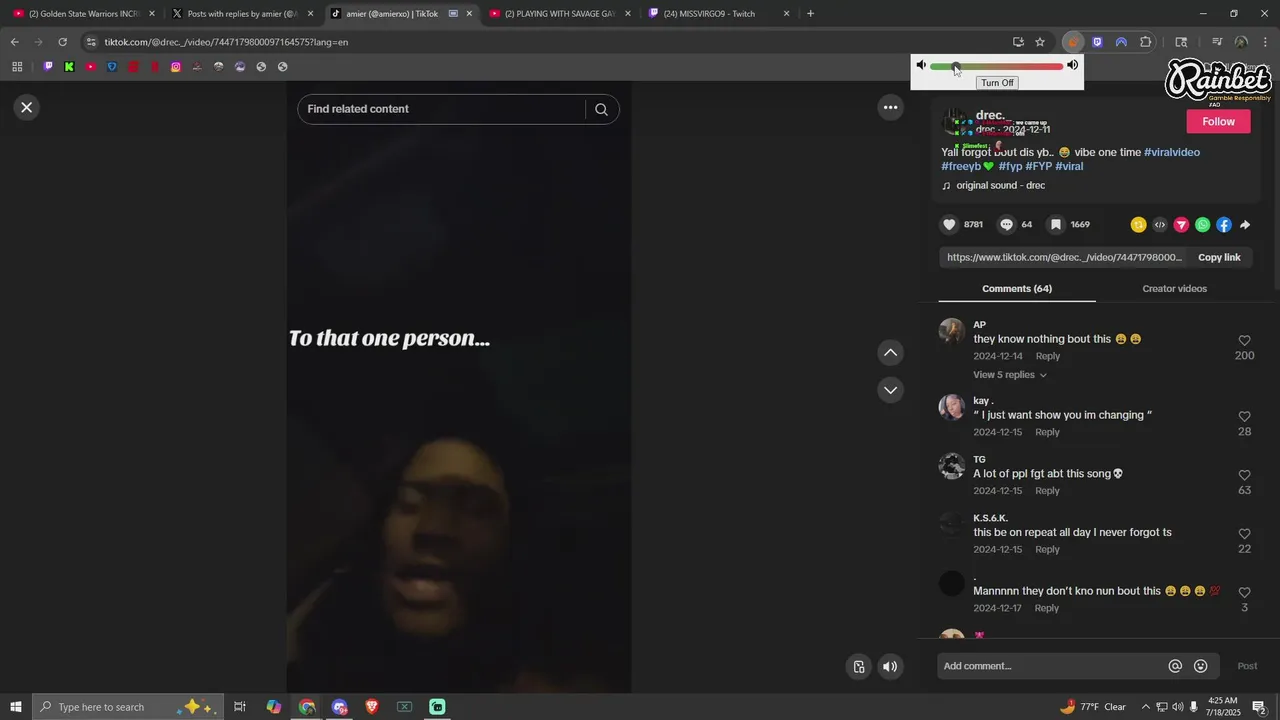Click the @ mention icon in comment box
1280x720 pixels.
(x=1175, y=666)
